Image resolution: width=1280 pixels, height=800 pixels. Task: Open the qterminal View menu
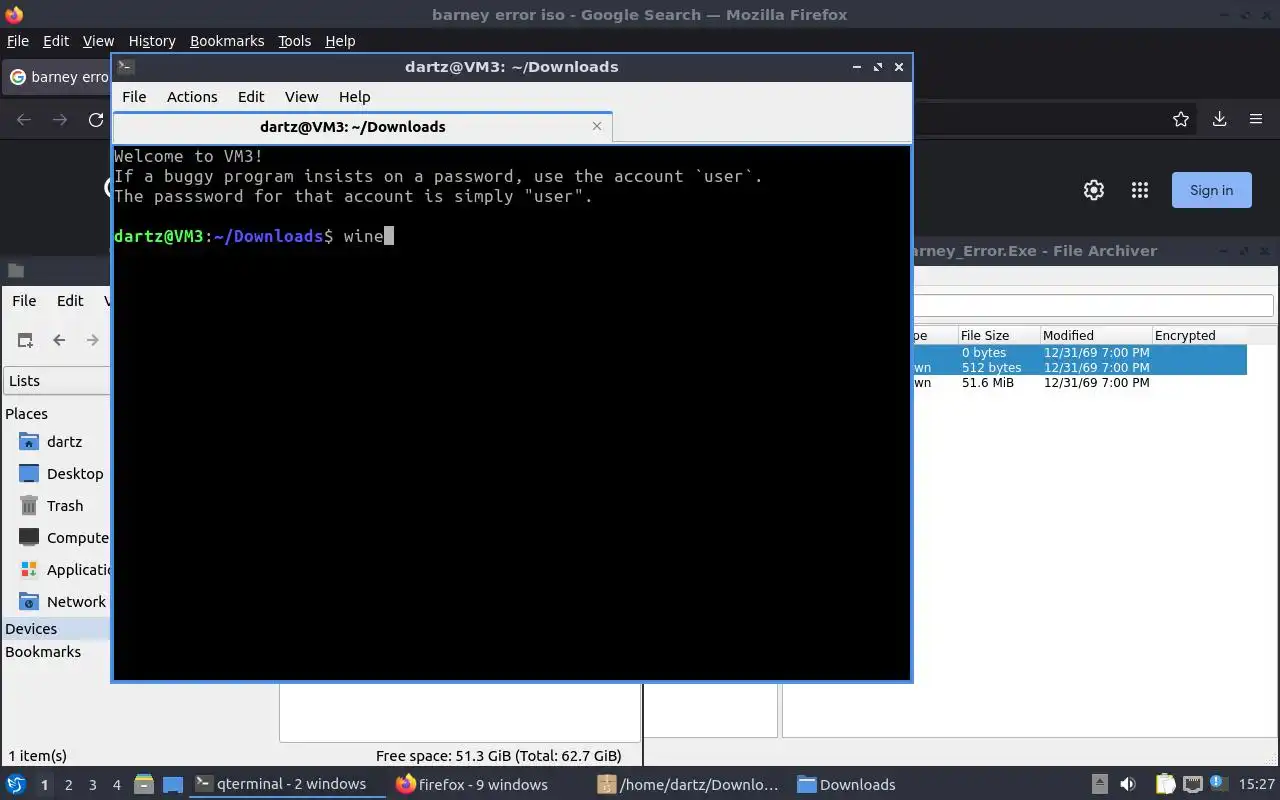click(x=301, y=97)
